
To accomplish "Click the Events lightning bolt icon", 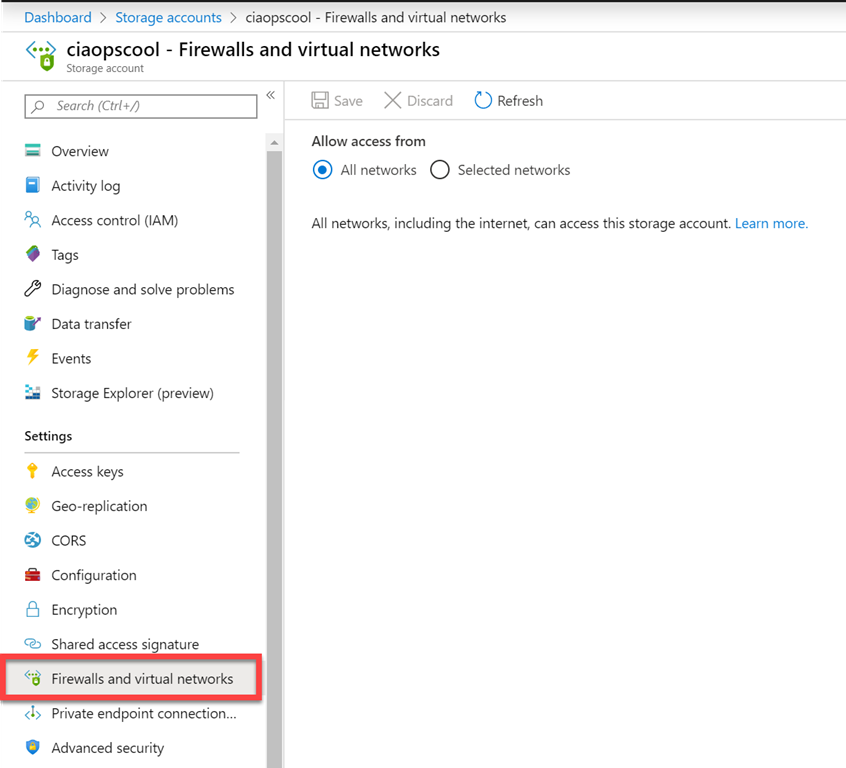I will tap(33, 358).
